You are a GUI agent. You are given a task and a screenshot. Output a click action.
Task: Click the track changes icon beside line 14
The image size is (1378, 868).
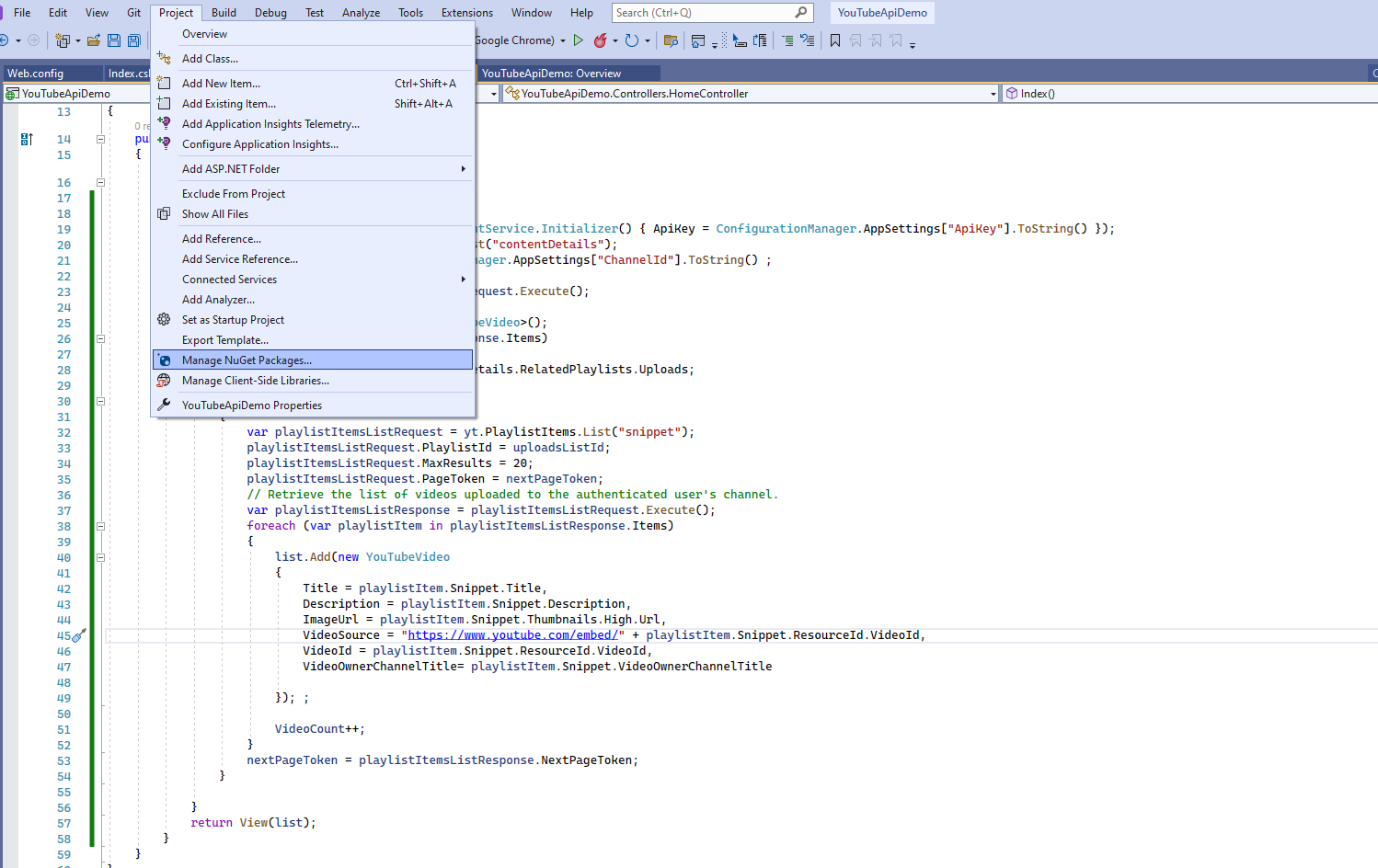coord(27,139)
